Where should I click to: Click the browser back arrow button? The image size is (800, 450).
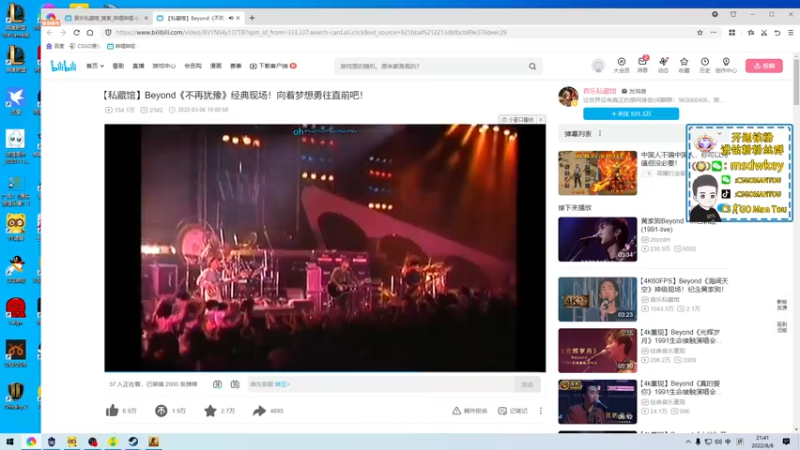pos(50,32)
